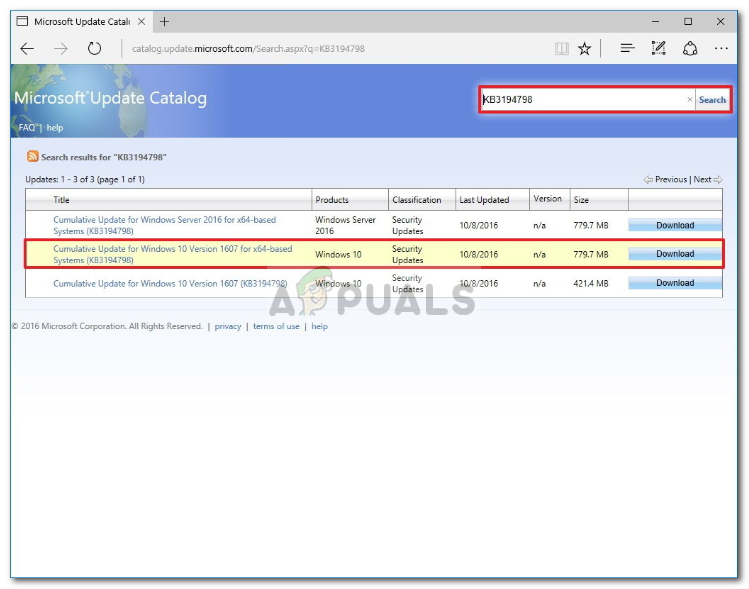
Task: Open the help link in the footer
Action: click(319, 326)
